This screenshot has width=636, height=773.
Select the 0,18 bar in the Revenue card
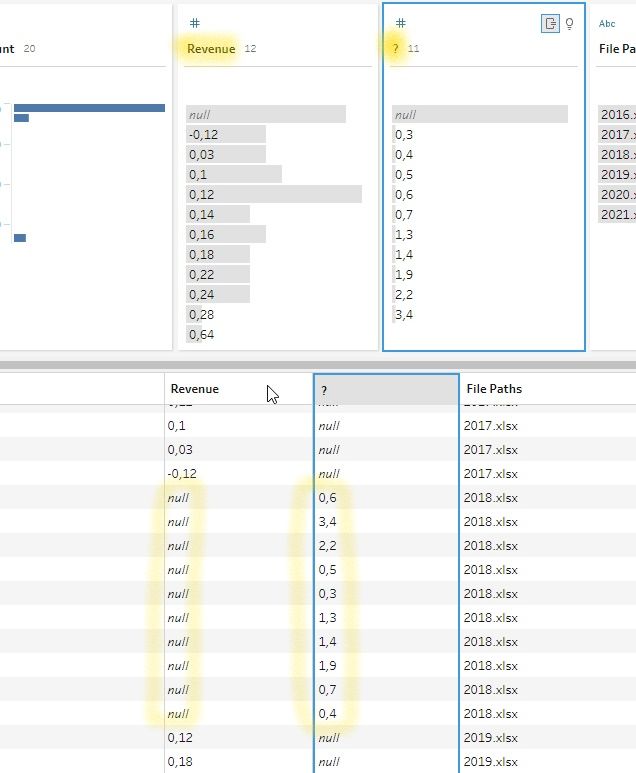[x=218, y=254]
